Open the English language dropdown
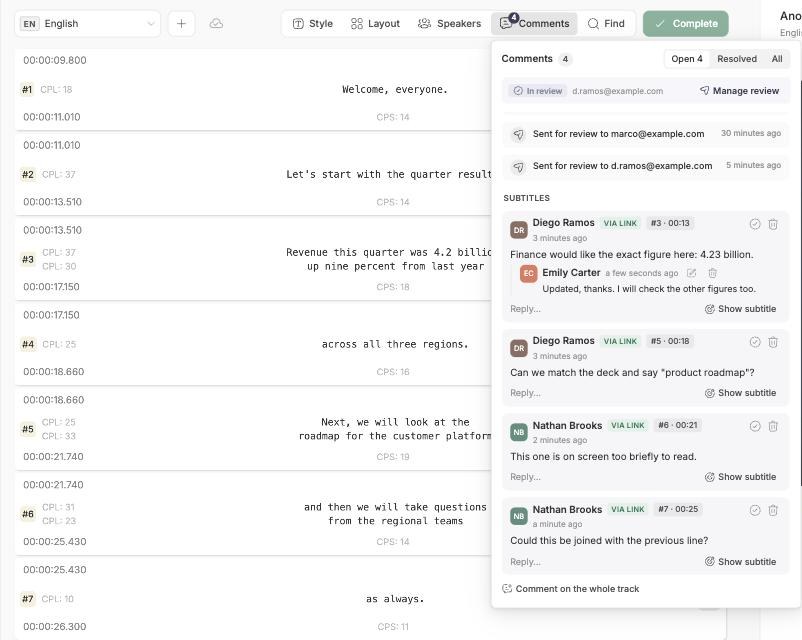 click(87, 24)
